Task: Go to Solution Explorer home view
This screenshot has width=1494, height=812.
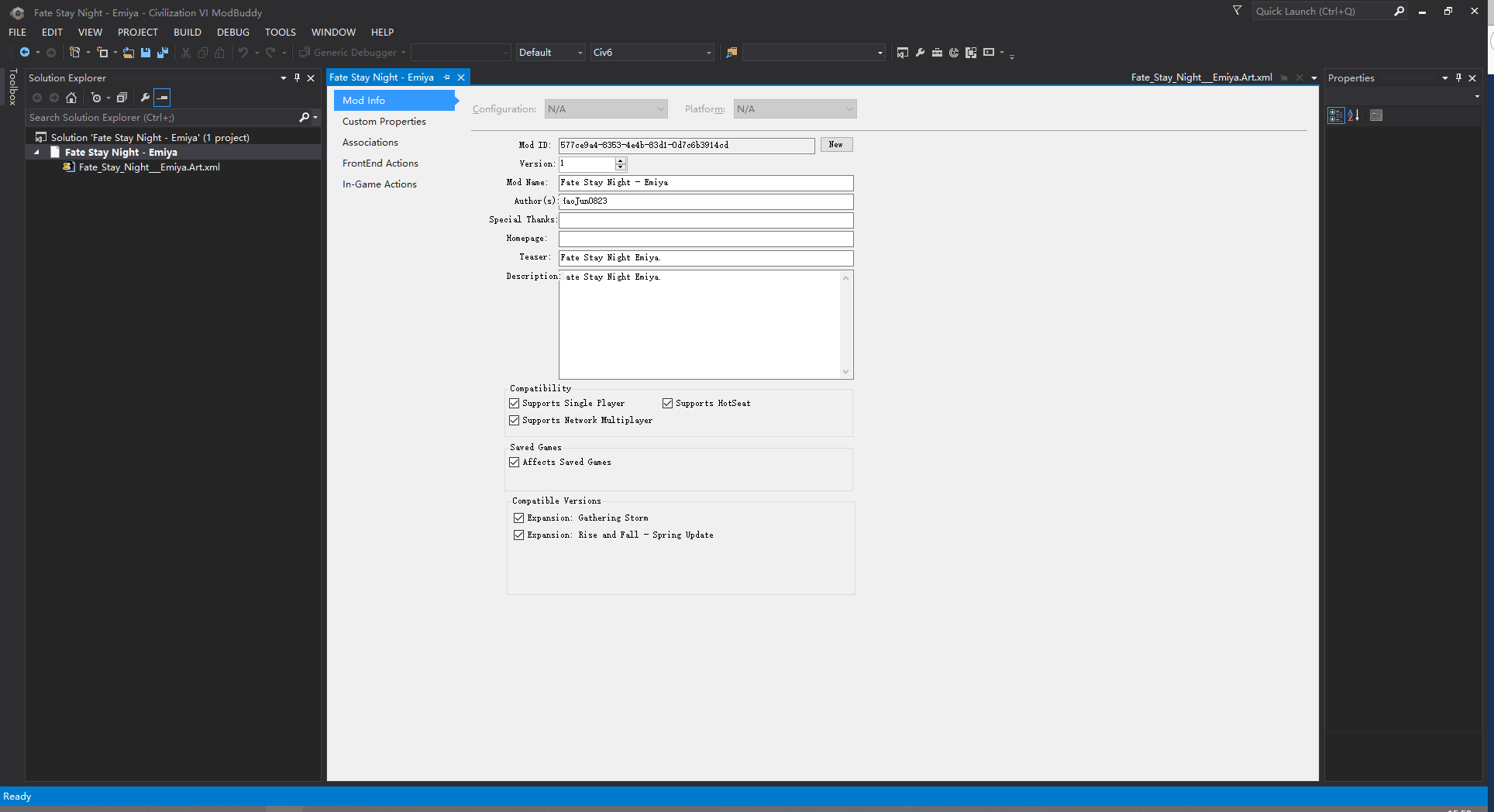Action: click(71, 98)
